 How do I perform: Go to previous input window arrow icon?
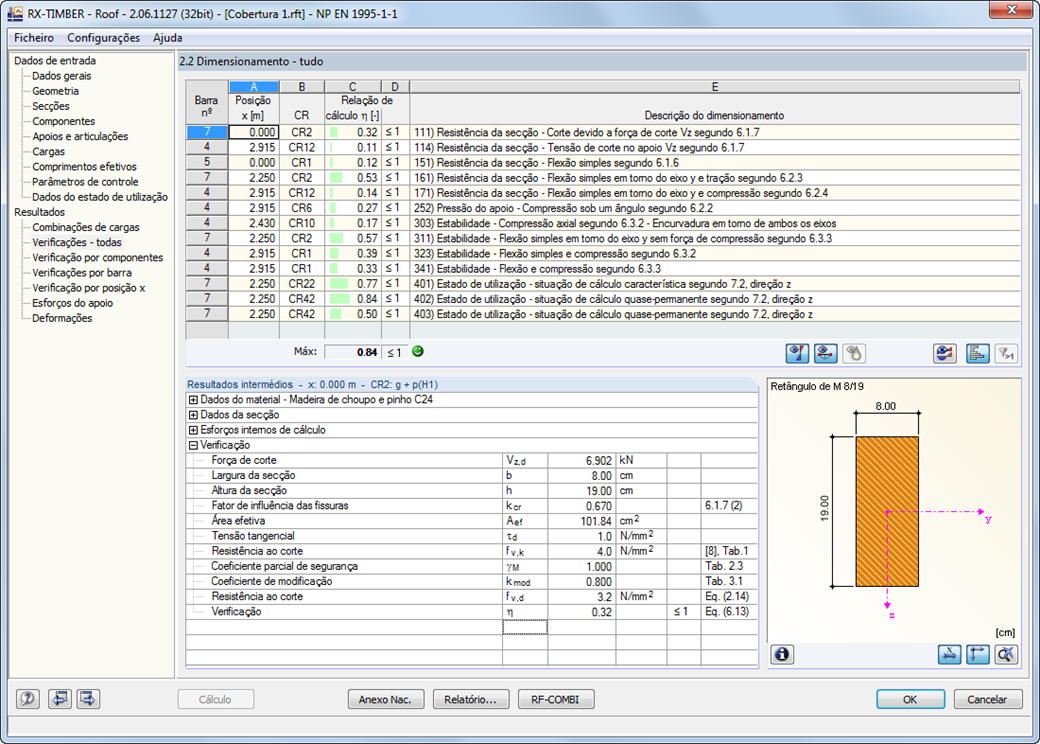(x=60, y=698)
